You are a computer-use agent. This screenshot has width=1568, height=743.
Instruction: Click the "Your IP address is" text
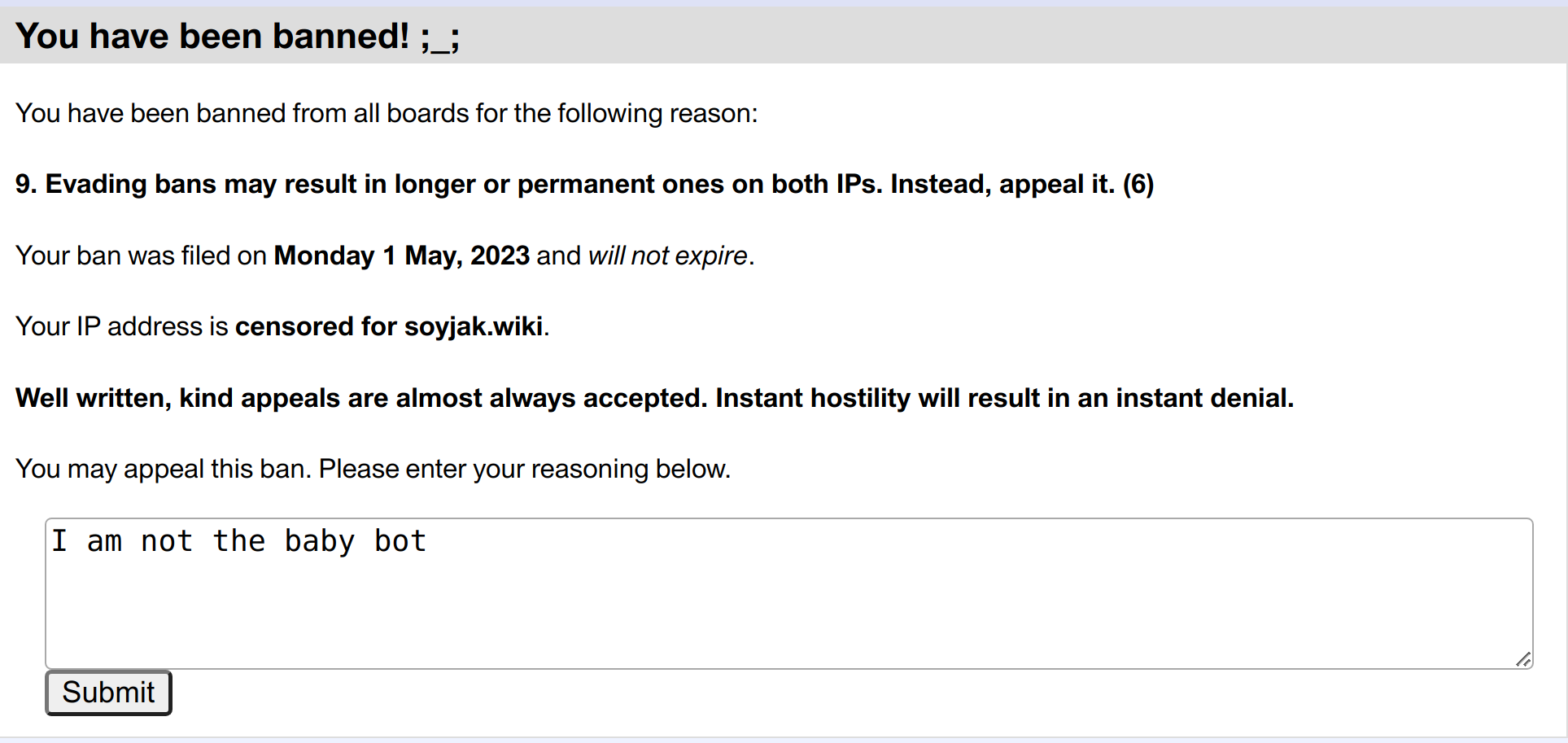(122, 326)
